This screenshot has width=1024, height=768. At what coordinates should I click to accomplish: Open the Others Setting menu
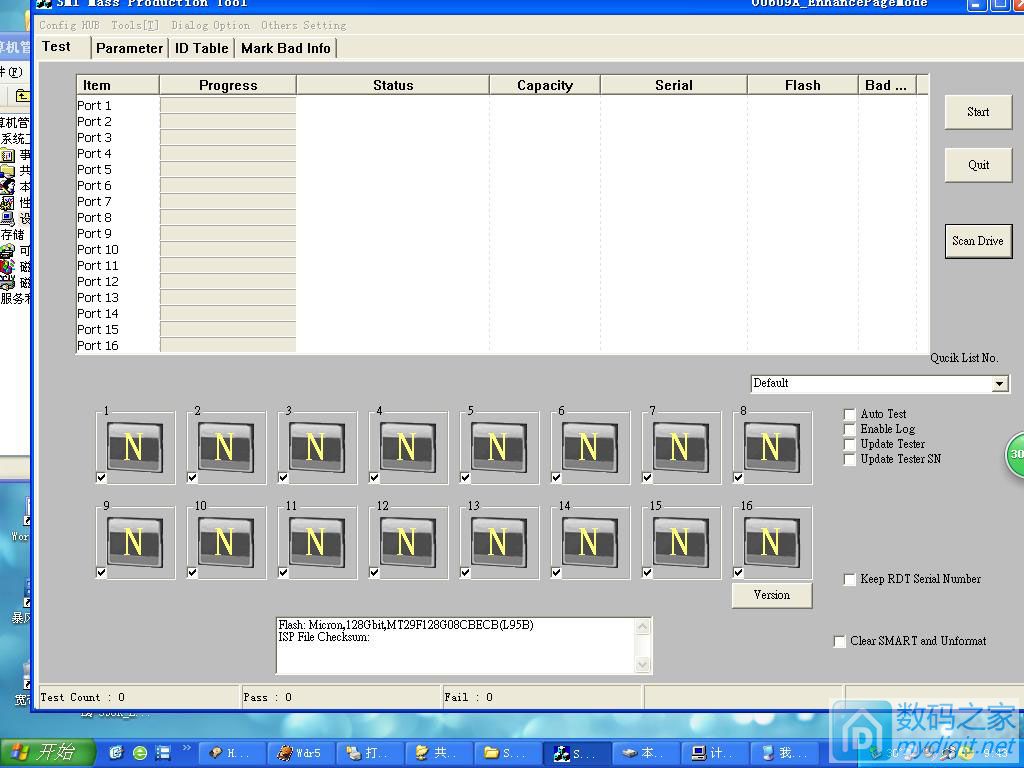click(x=304, y=25)
